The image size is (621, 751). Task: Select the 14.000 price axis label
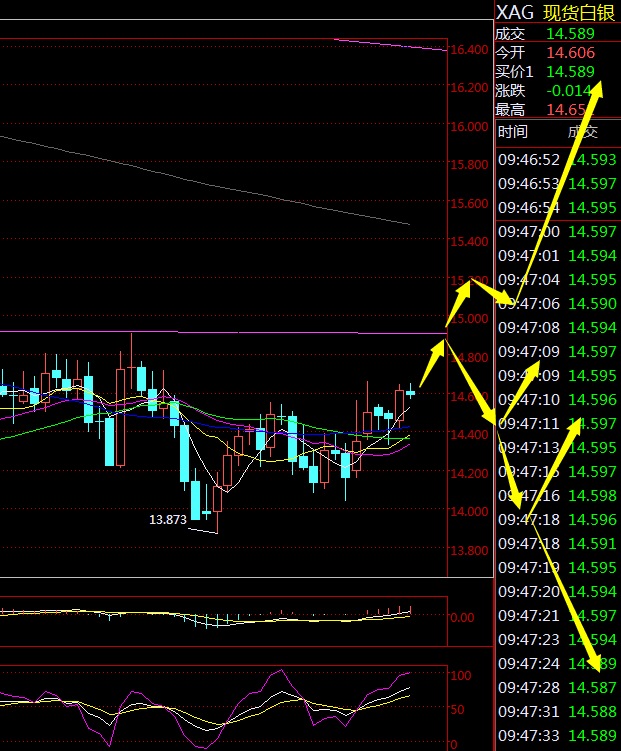click(x=469, y=512)
